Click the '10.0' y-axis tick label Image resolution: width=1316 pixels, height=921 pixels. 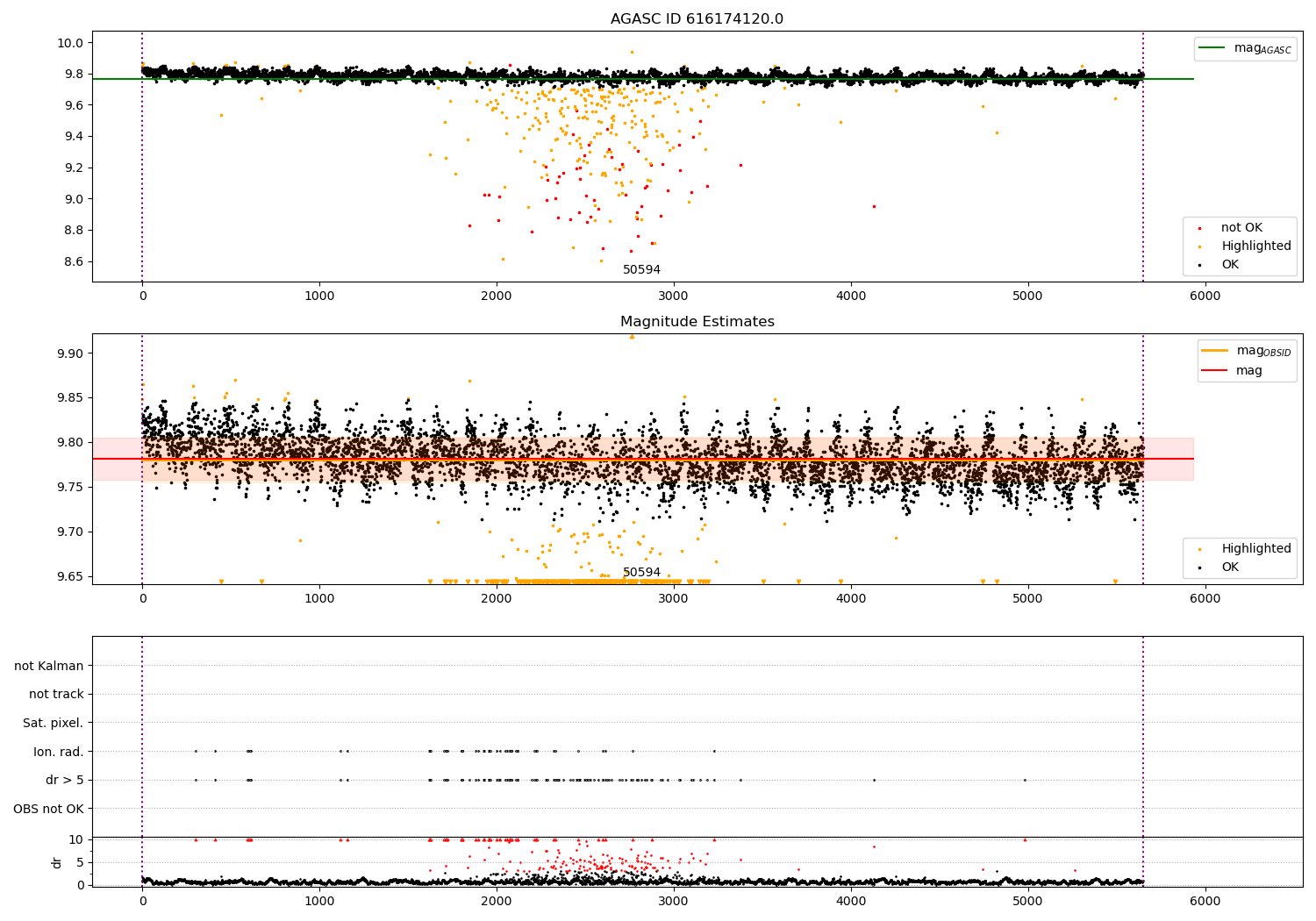pyautogui.click(x=71, y=43)
